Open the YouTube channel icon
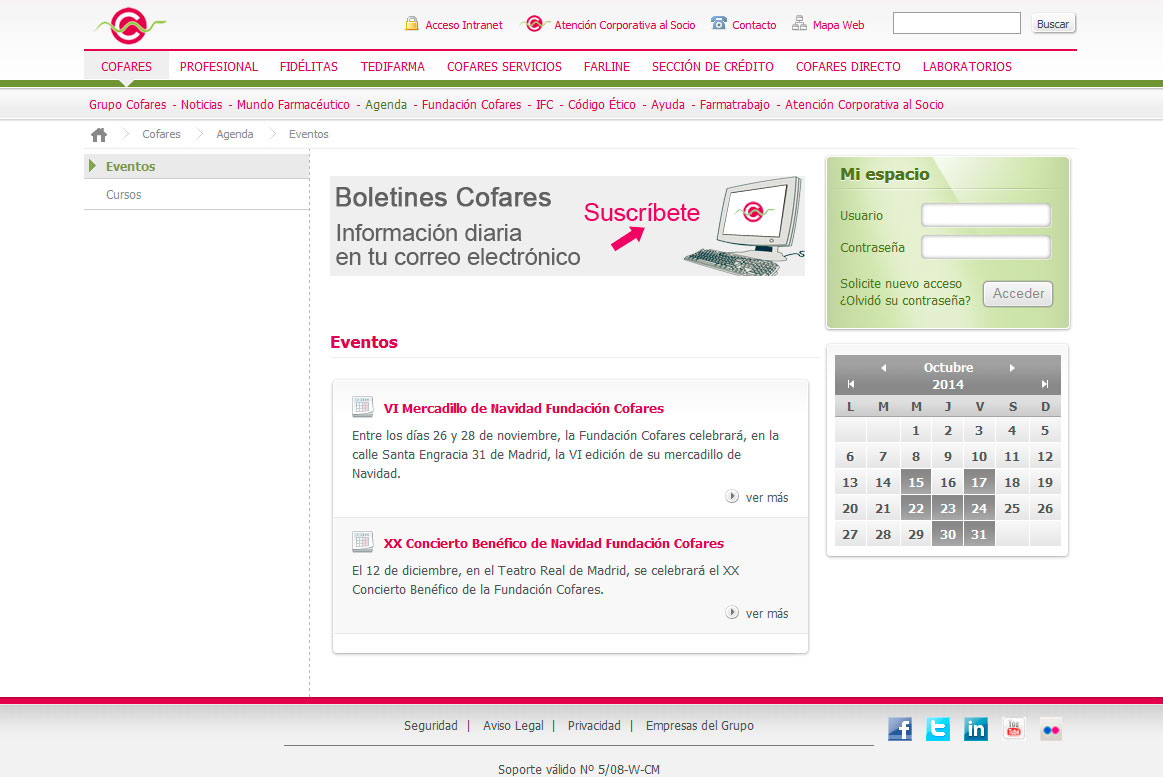 (1013, 729)
